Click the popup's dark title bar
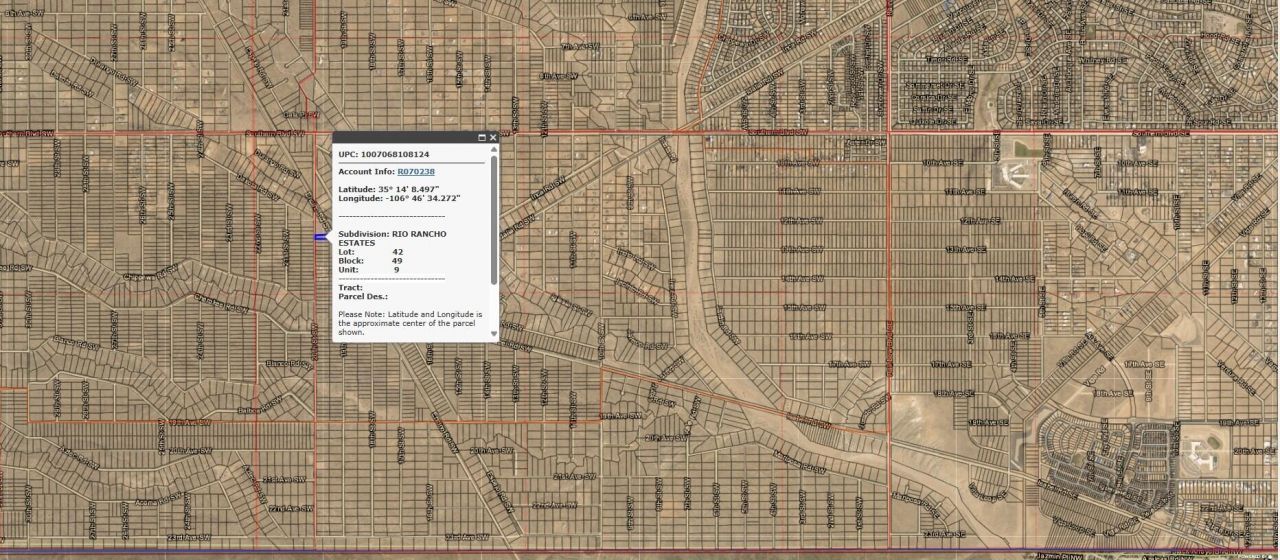The image size is (1280, 560). pyautogui.click(x=400, y=137)
